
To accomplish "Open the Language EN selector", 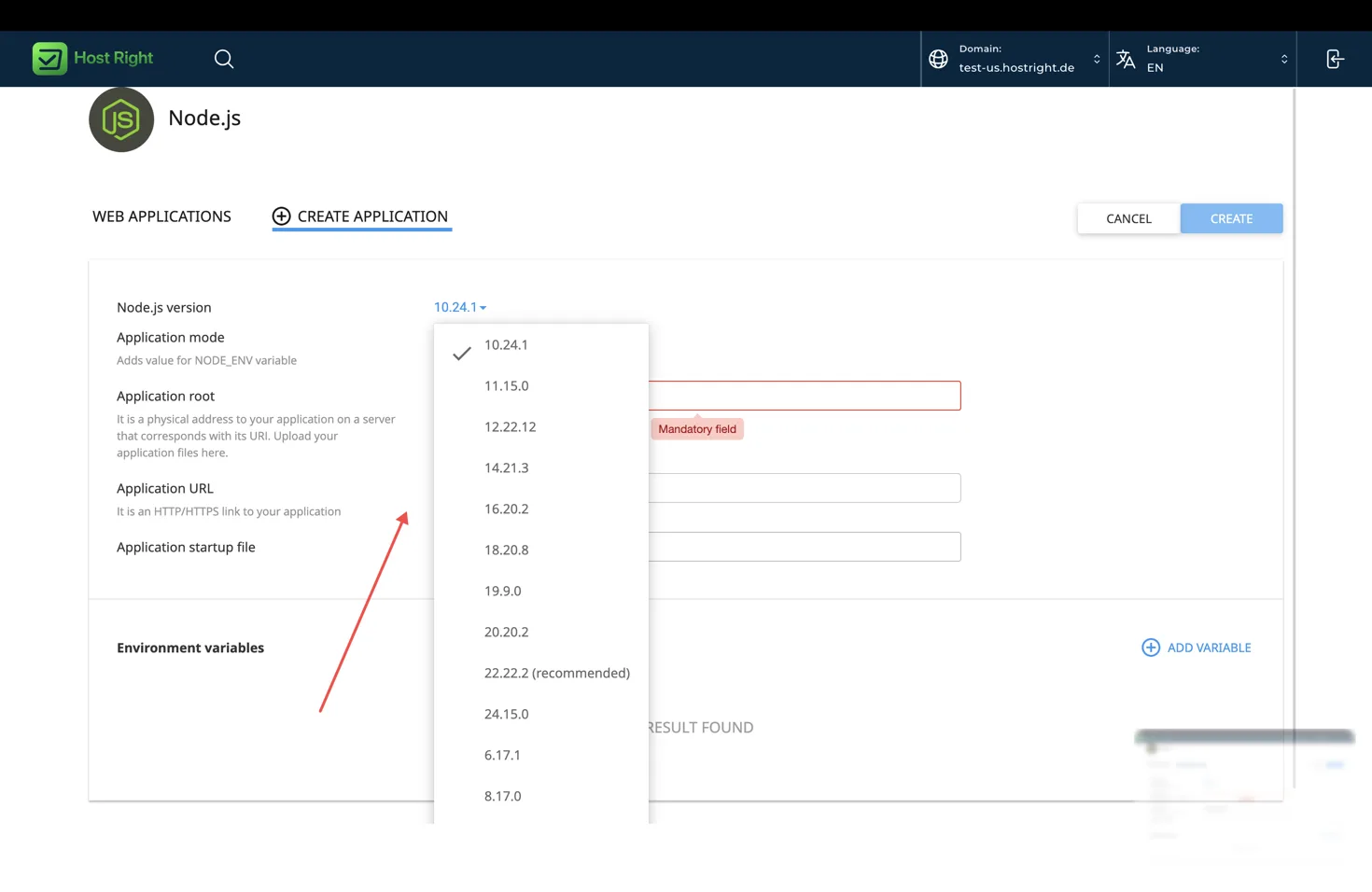I will [1203, 59].
